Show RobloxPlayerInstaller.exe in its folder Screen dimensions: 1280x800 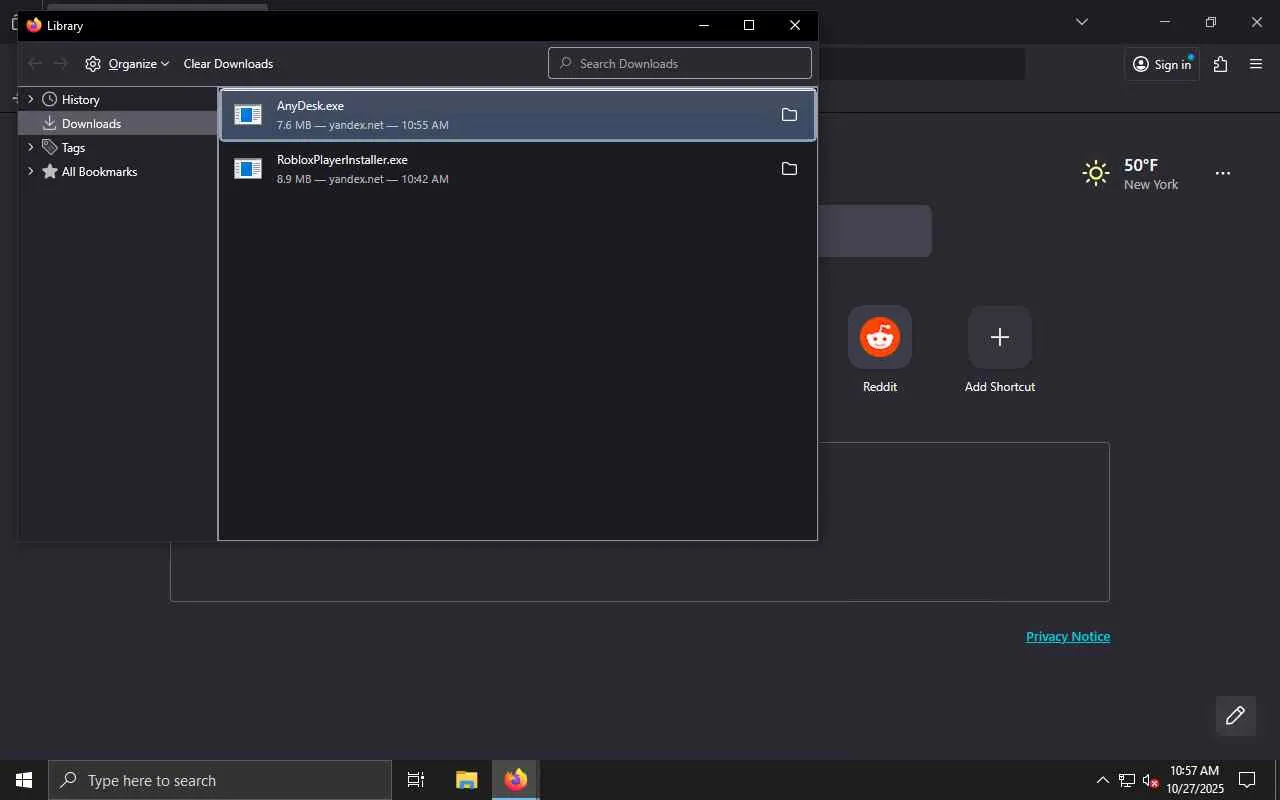point(789,169)
